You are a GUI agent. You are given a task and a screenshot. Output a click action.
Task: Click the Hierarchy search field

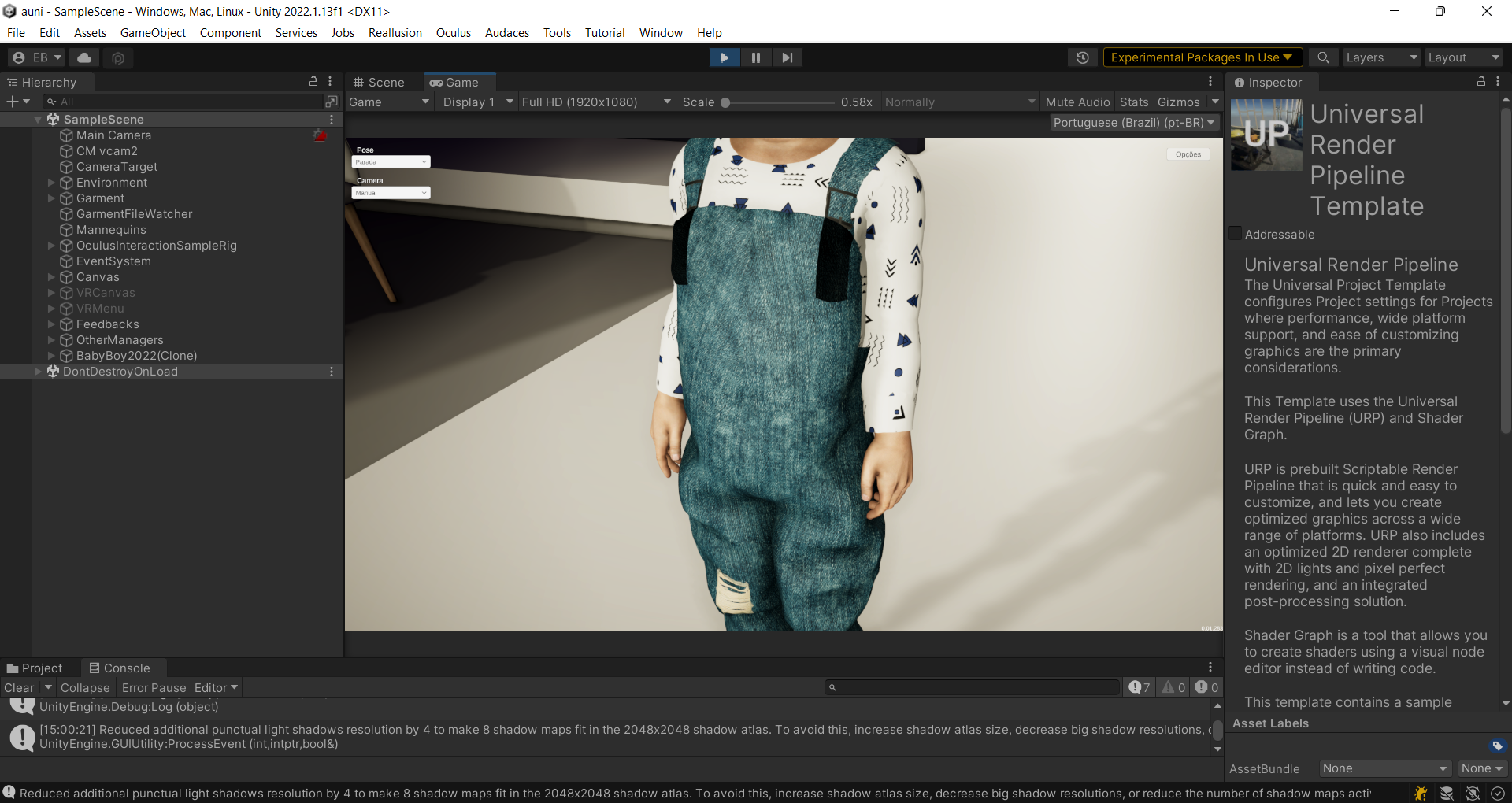point(185,102)
